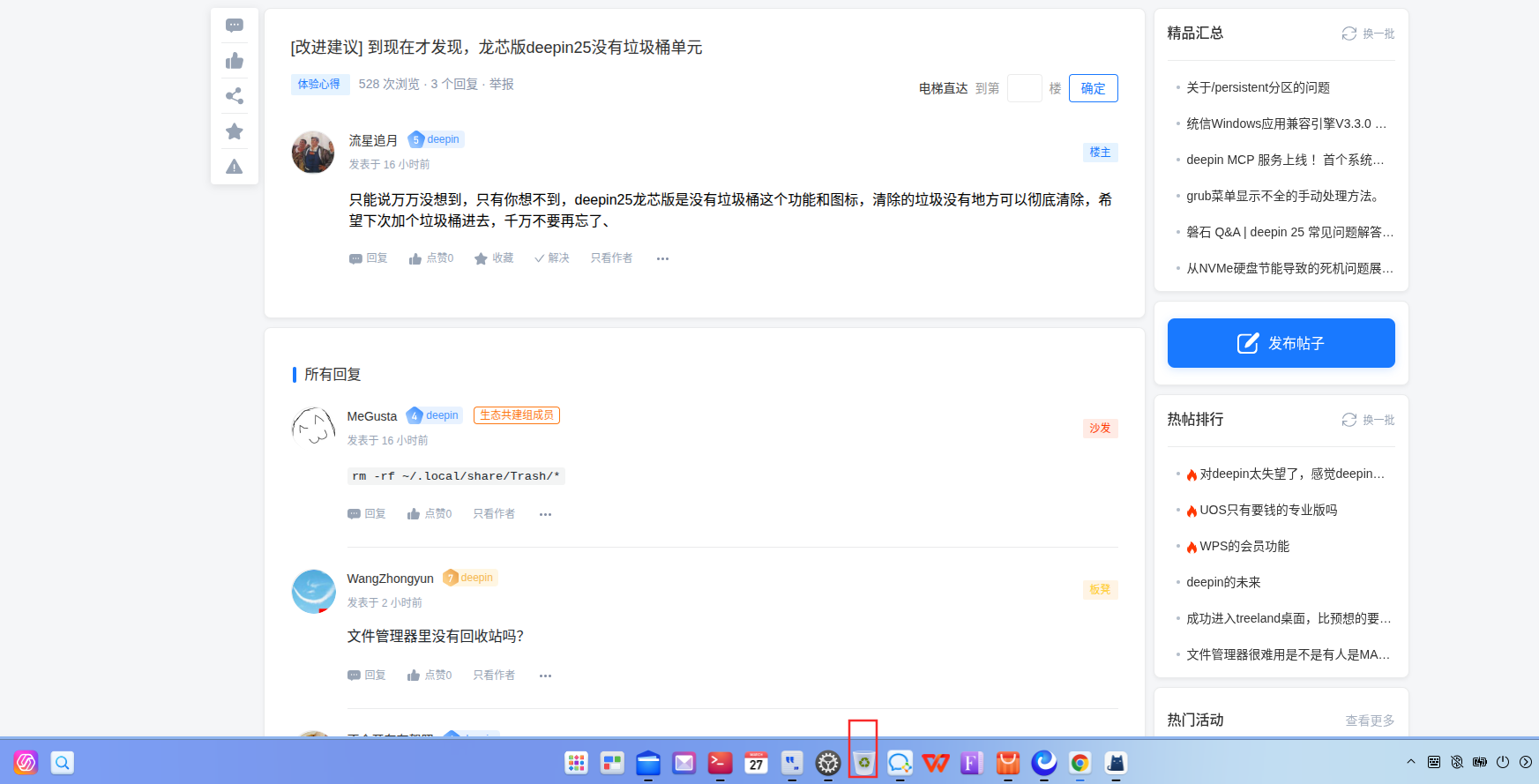Image resolution: width=1539 pixels, height=784 pixels.
Task: Open hot post UOS只有要钱的专业版吗
Action: (x=1268, y=510)
